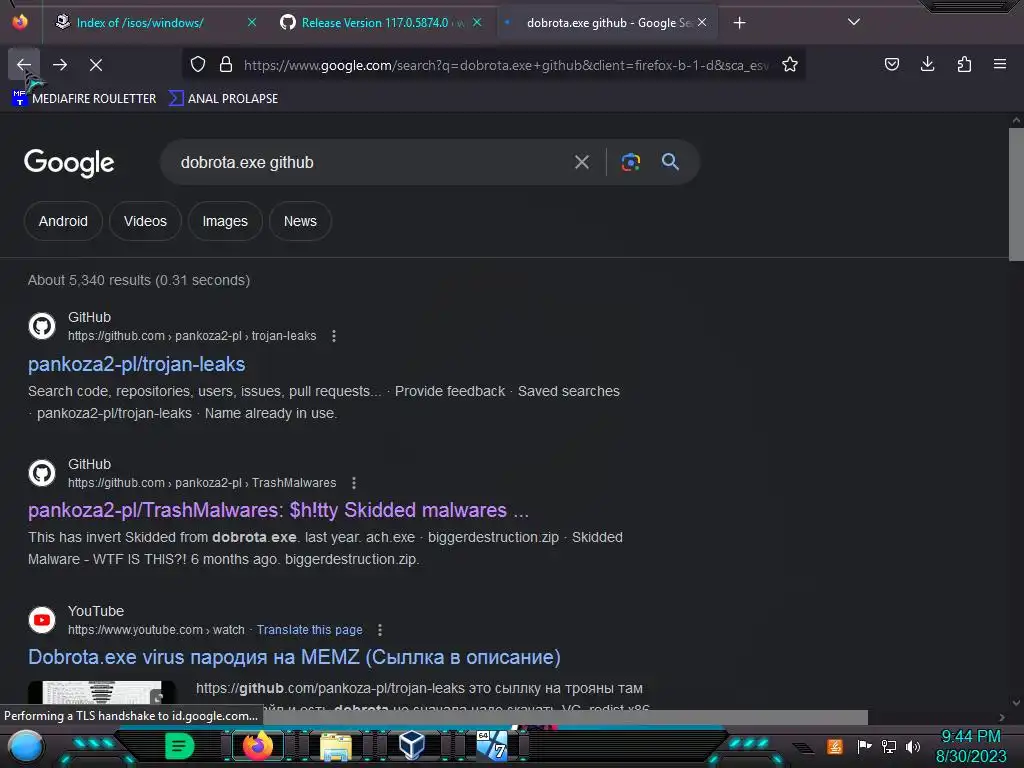Screen dimensions: 1024x768
Task: Select the dobrota.exe github Google Search tab
Action: click(608, 23)
